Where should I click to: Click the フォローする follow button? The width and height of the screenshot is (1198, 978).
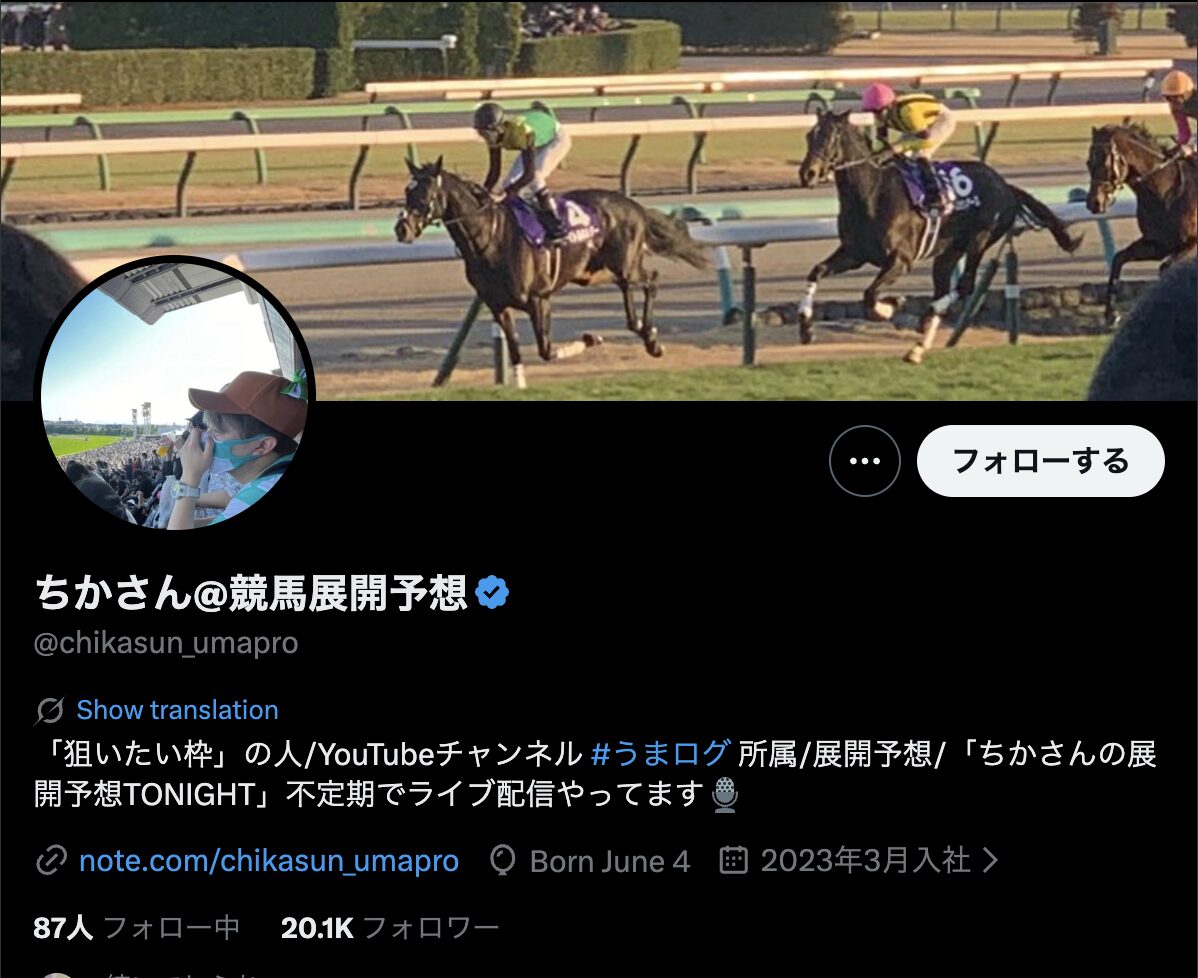tap(1041, 461)
